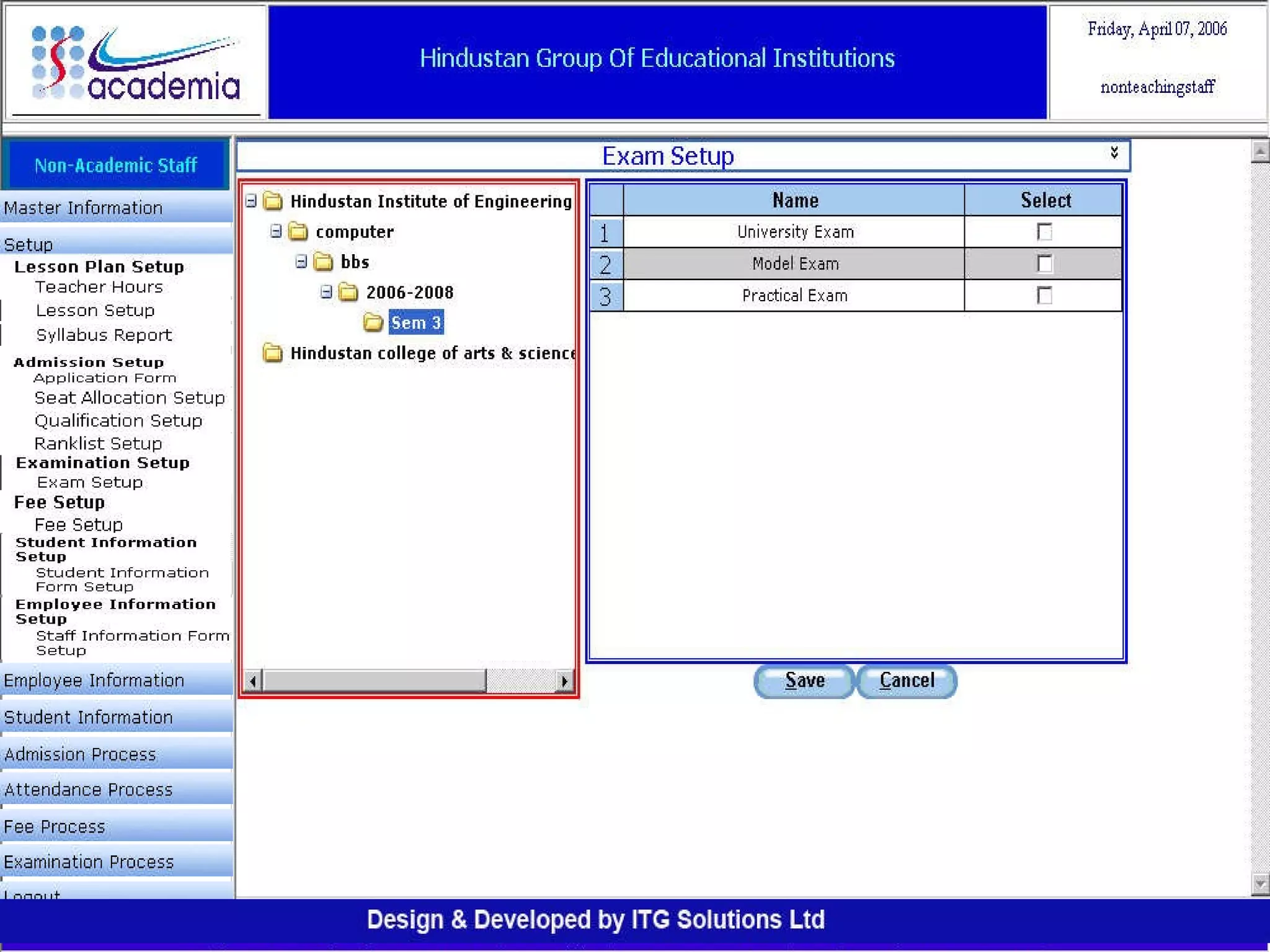Click the Hindustan Institute of Engineering folder icon
Image resolution: width=1270 pixels, height=952 pixels.
[273, 201]
